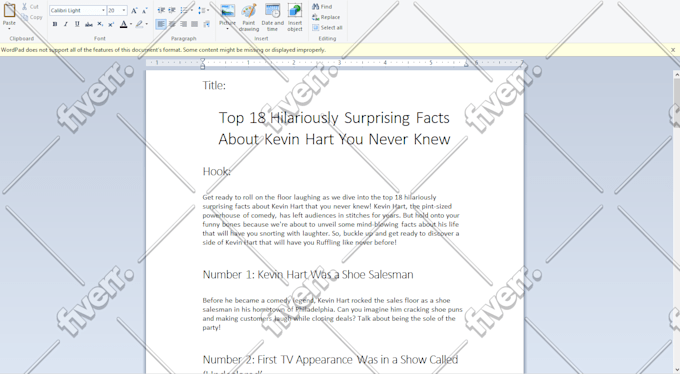Screen dimensions: 680x374
Task: Toggle Strikethrough formatting
Action: [88, 24]
